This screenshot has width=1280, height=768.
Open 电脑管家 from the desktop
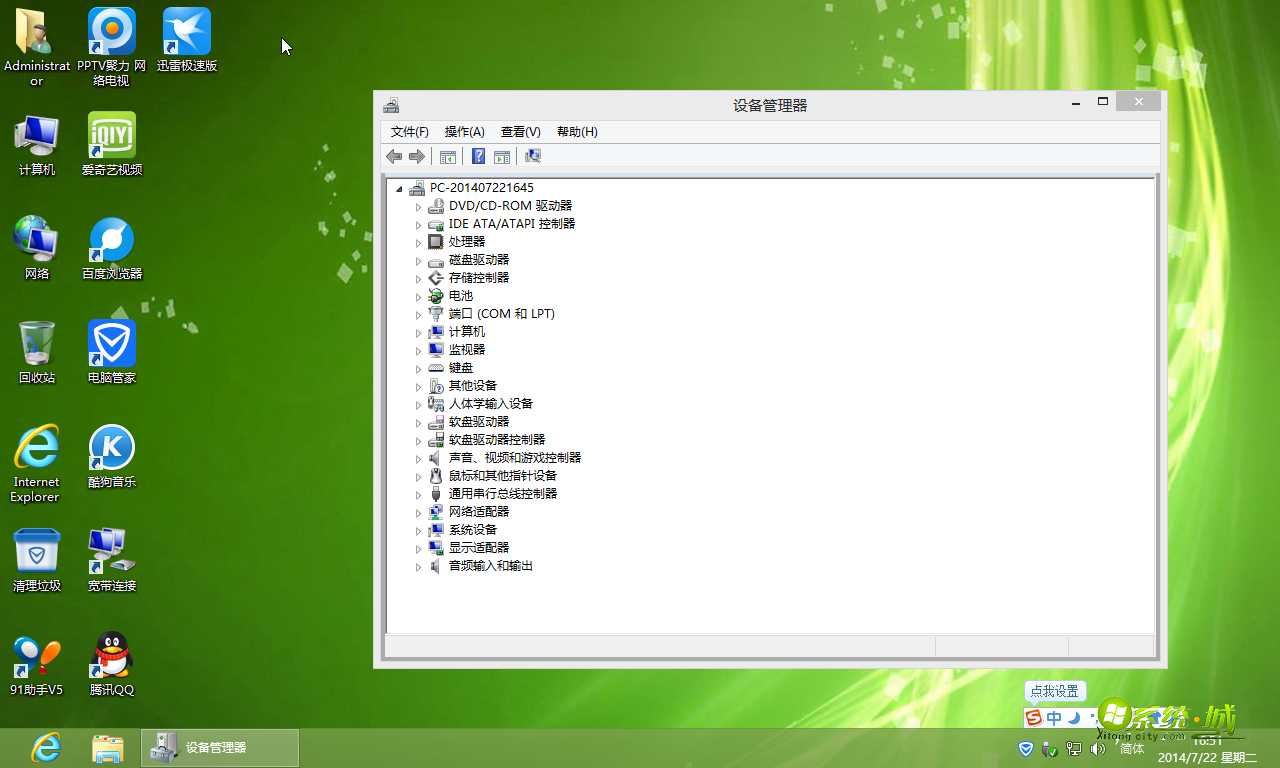(x=110, y=345)
